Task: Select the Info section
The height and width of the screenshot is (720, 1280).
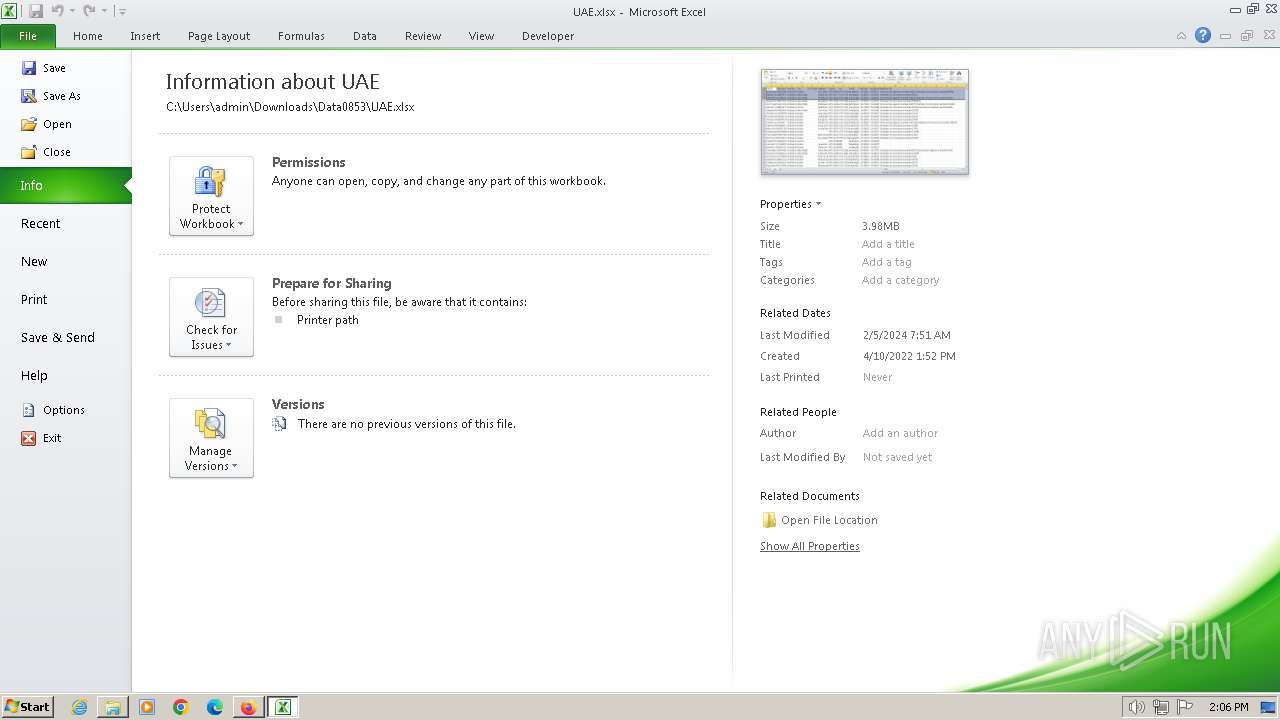Action: pyautogui.click(x=65, y=185)
